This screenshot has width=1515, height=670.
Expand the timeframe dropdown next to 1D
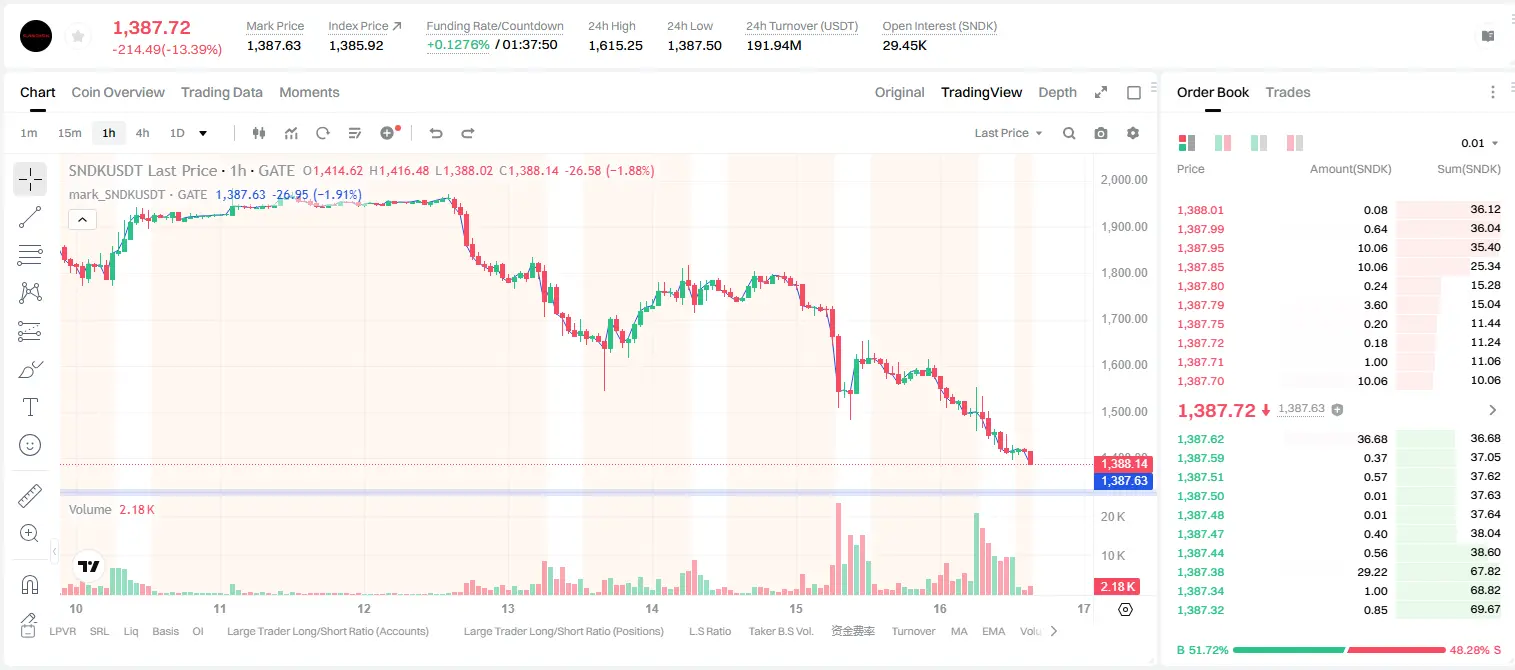[x=203, y=133]
